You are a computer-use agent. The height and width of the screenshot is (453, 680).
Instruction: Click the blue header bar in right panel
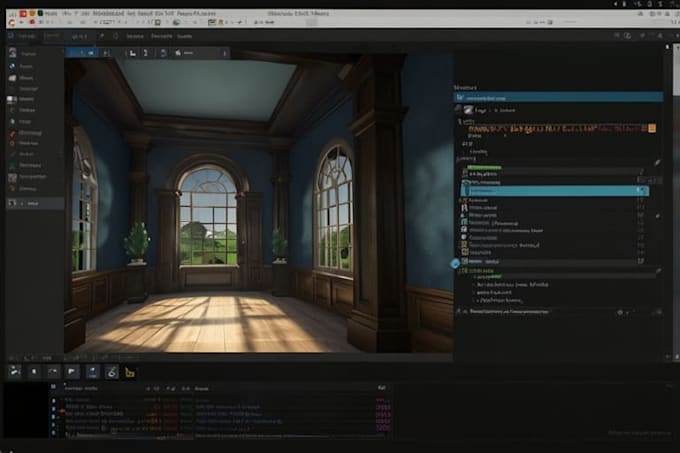click(558, 98)
